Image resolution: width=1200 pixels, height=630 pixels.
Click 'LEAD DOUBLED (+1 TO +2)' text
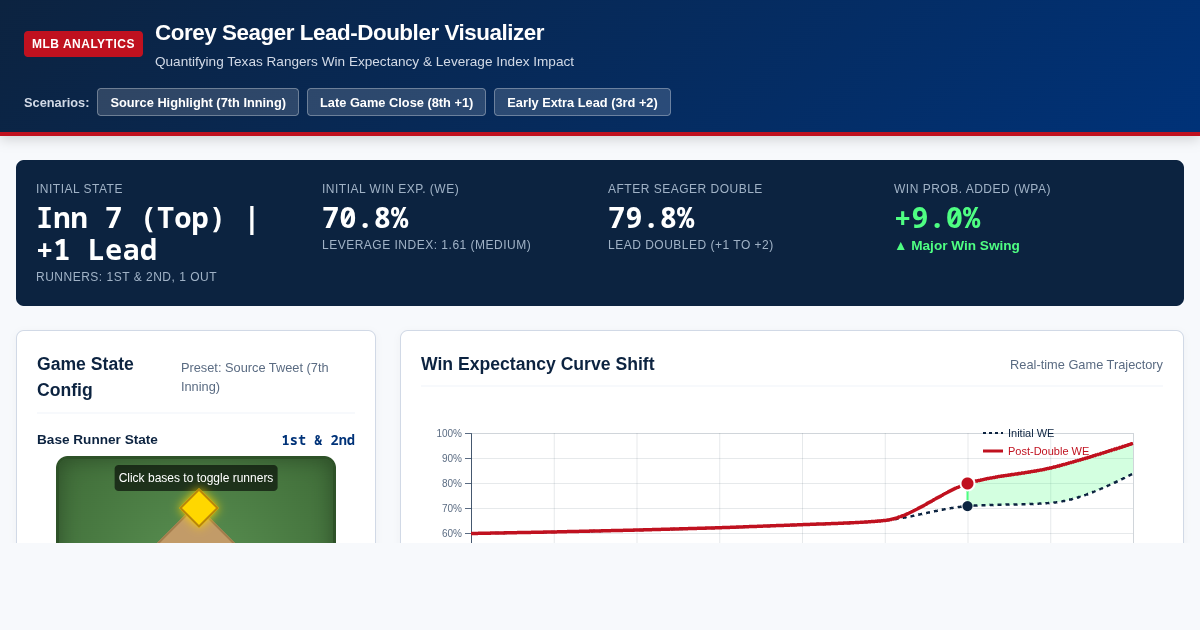[691, 245]
